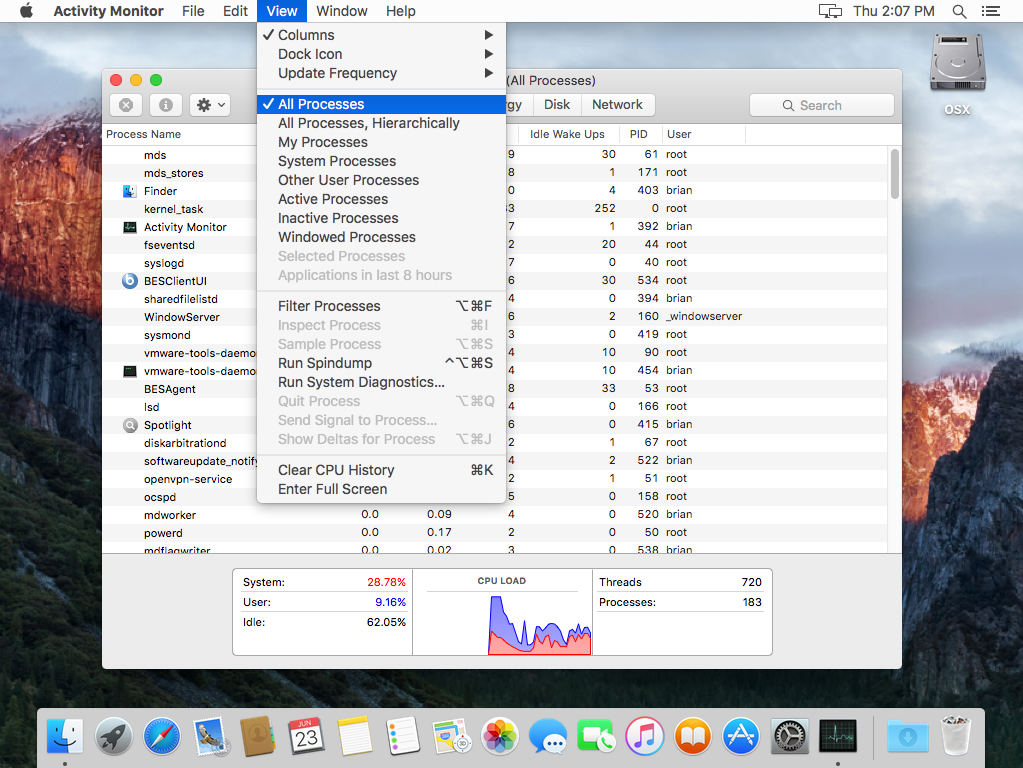Expand the Columns submenu
This screenshot has height=768, width=1023.
[382, 35]
